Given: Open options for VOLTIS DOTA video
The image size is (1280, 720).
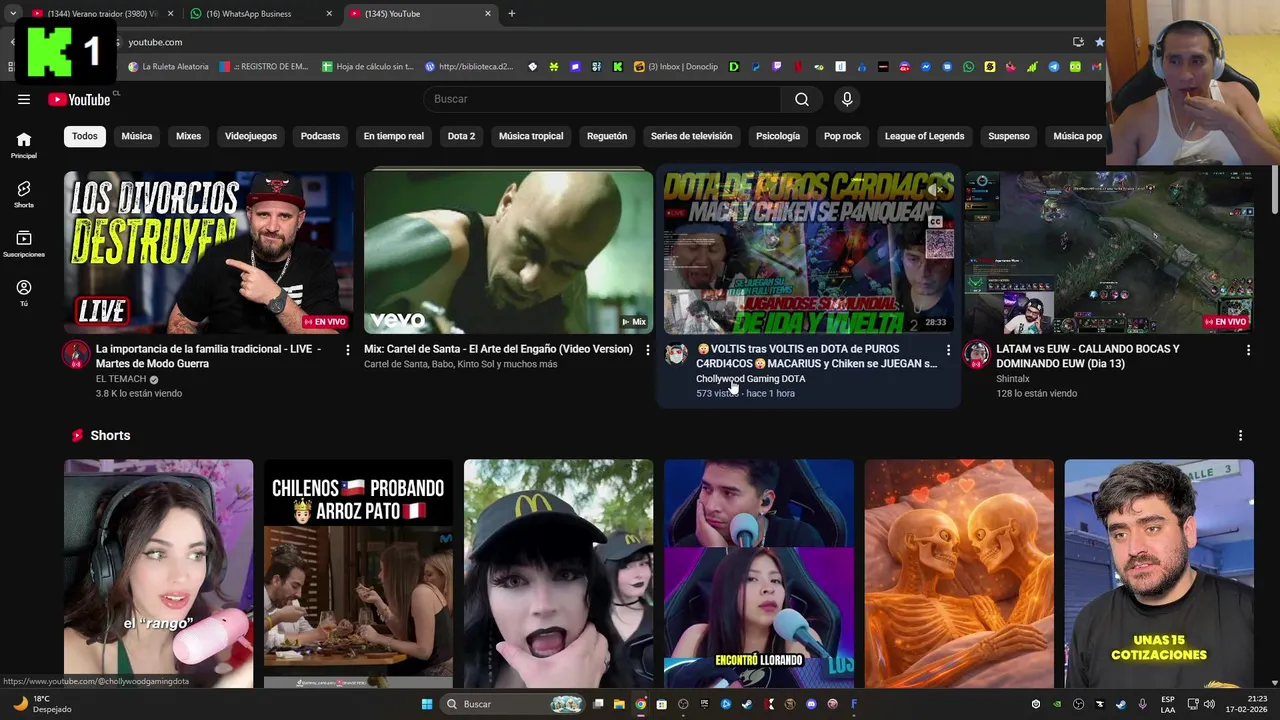Looking at the screenshot, I should [x=948, y=350].
